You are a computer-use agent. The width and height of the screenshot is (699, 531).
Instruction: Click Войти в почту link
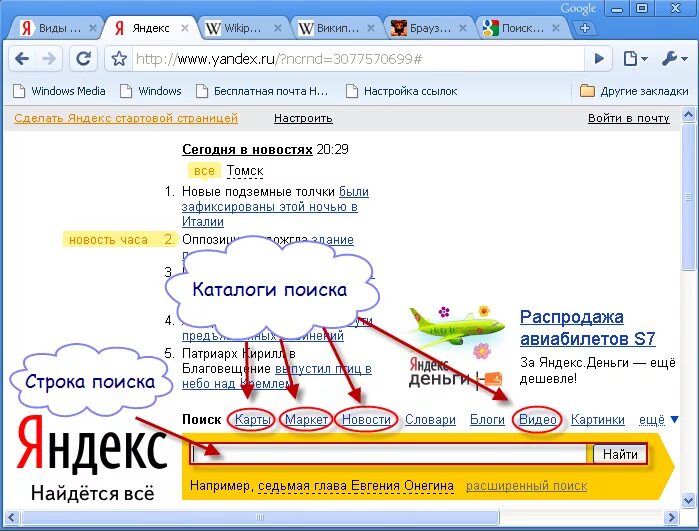click(x=629, y=118)
